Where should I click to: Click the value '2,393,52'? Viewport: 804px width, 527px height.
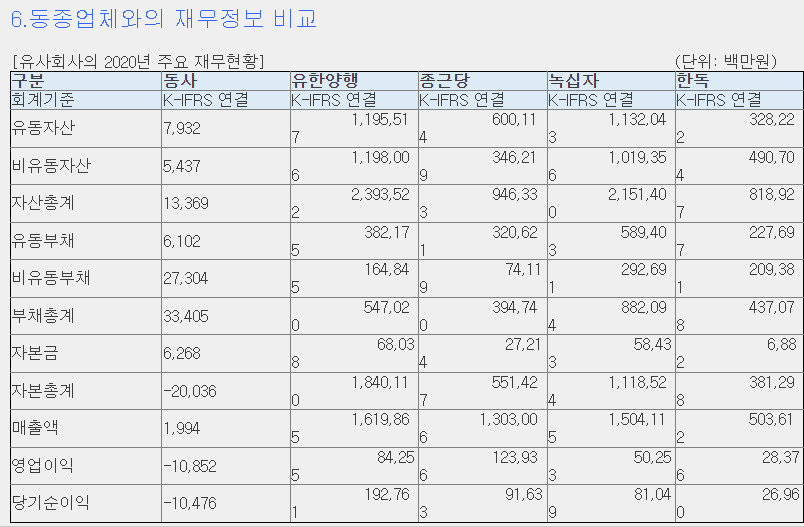coord(380,195)
